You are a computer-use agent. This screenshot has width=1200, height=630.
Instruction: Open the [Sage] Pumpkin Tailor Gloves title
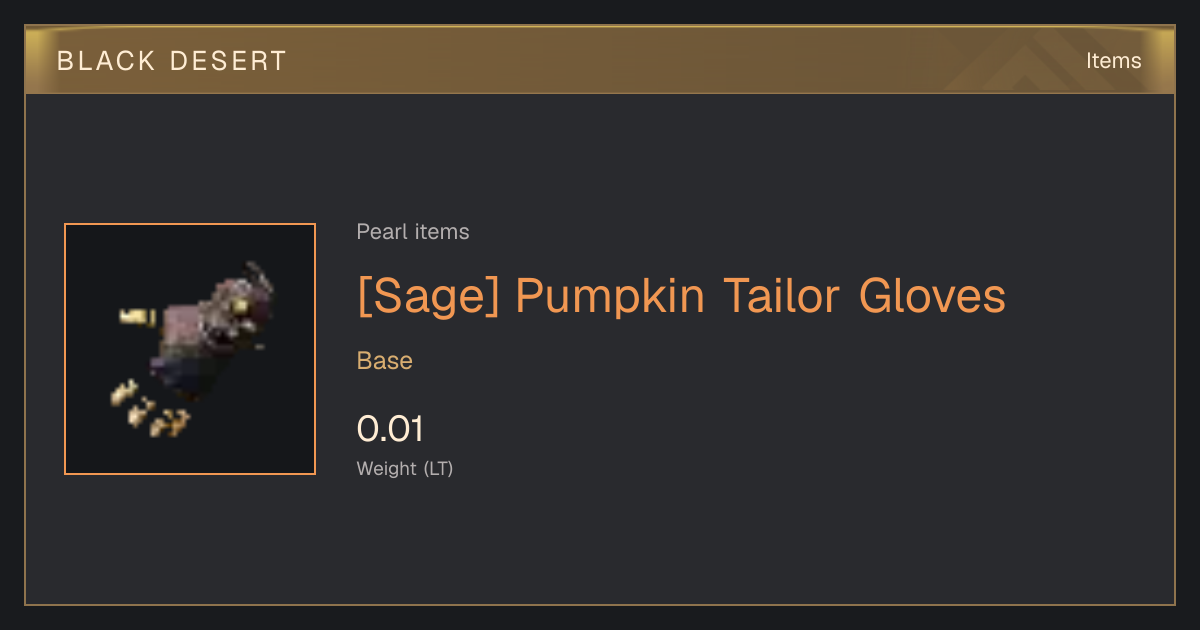681,295
